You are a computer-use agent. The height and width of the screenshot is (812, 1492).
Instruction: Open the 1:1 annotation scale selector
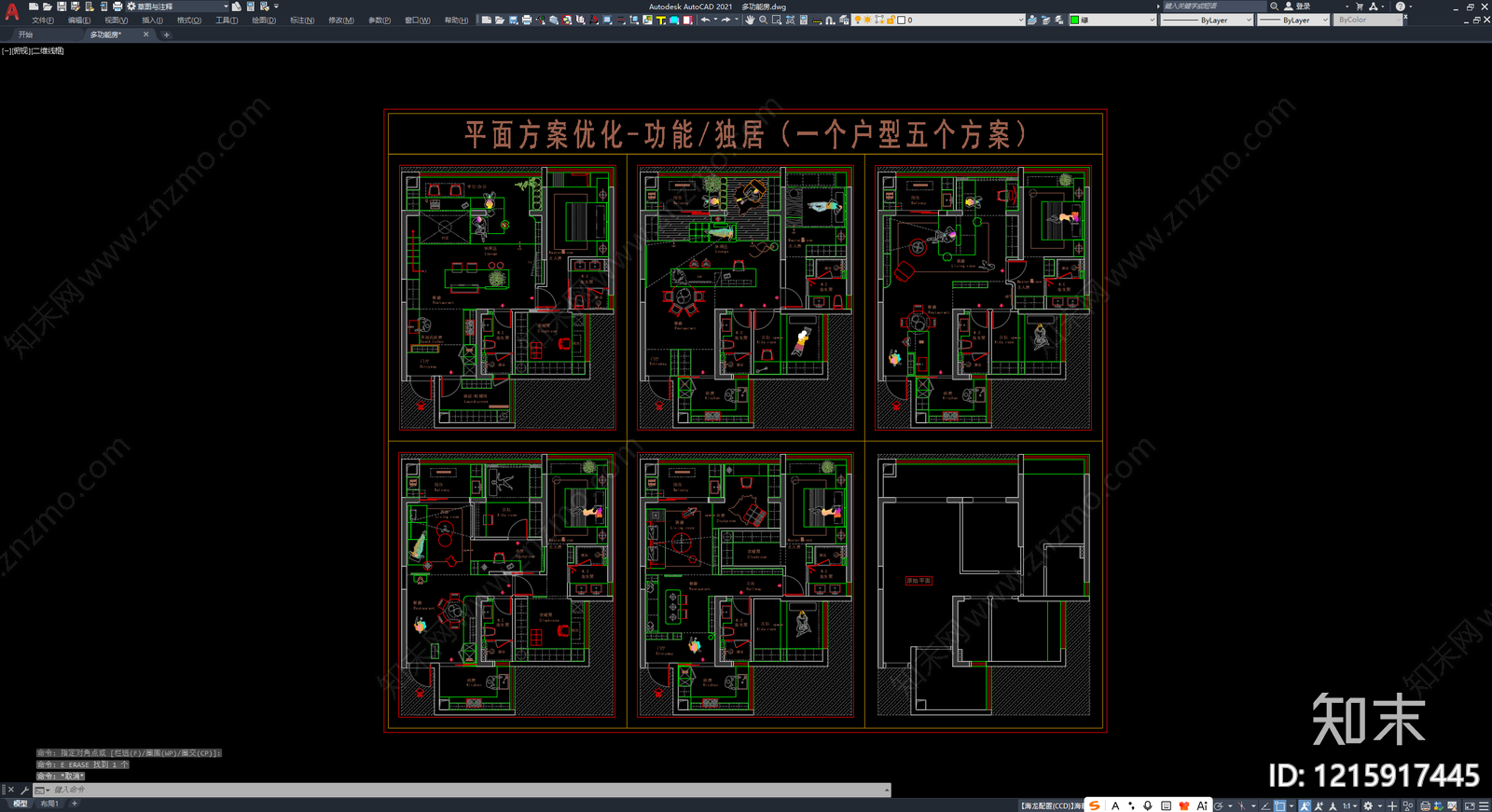(x=1347, y=805)
